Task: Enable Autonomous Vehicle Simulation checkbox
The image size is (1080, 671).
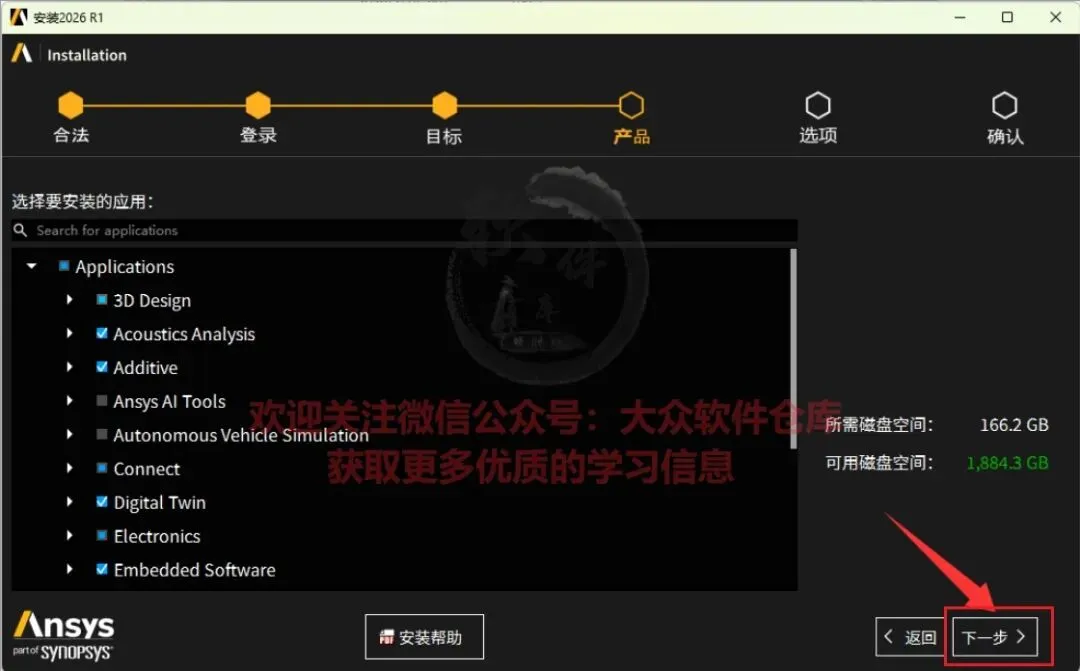Action: (x=102, y=435)
